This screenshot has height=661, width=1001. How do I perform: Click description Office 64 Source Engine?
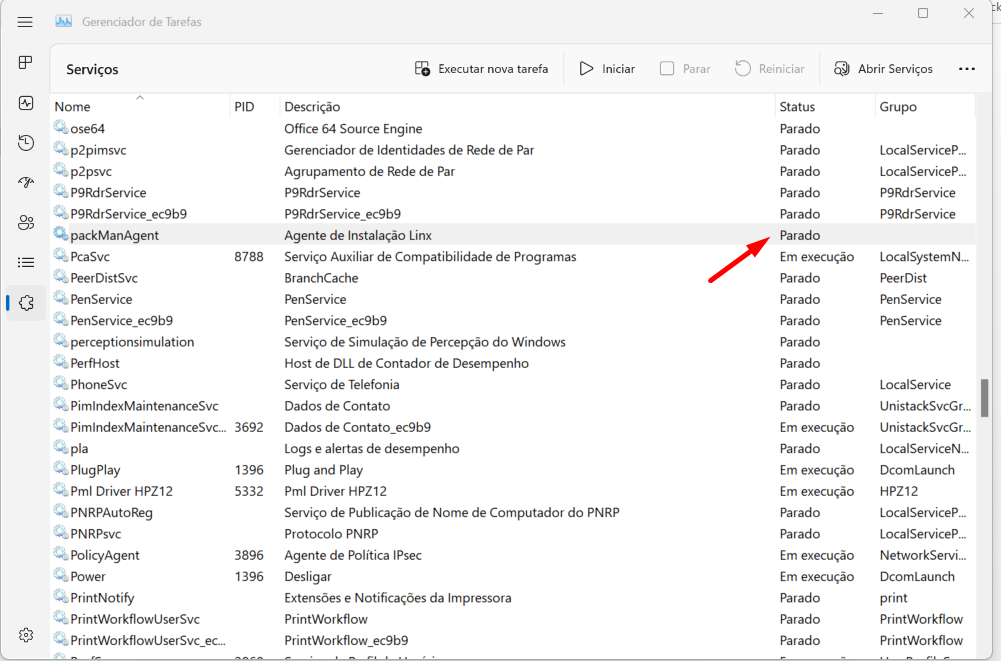(353, 129)
